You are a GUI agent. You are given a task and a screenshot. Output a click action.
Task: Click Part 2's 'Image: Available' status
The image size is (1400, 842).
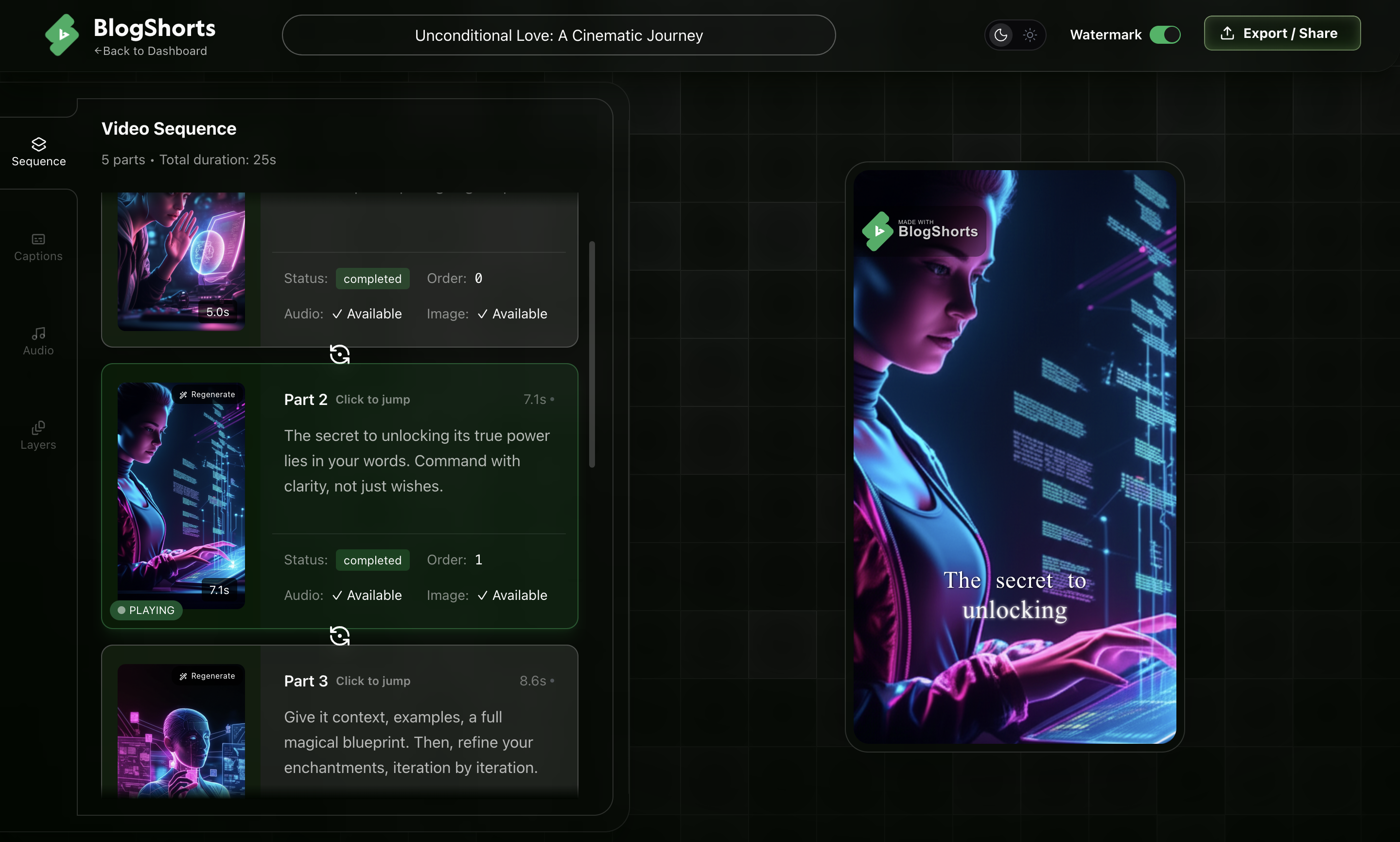click(x=487, y=595)
